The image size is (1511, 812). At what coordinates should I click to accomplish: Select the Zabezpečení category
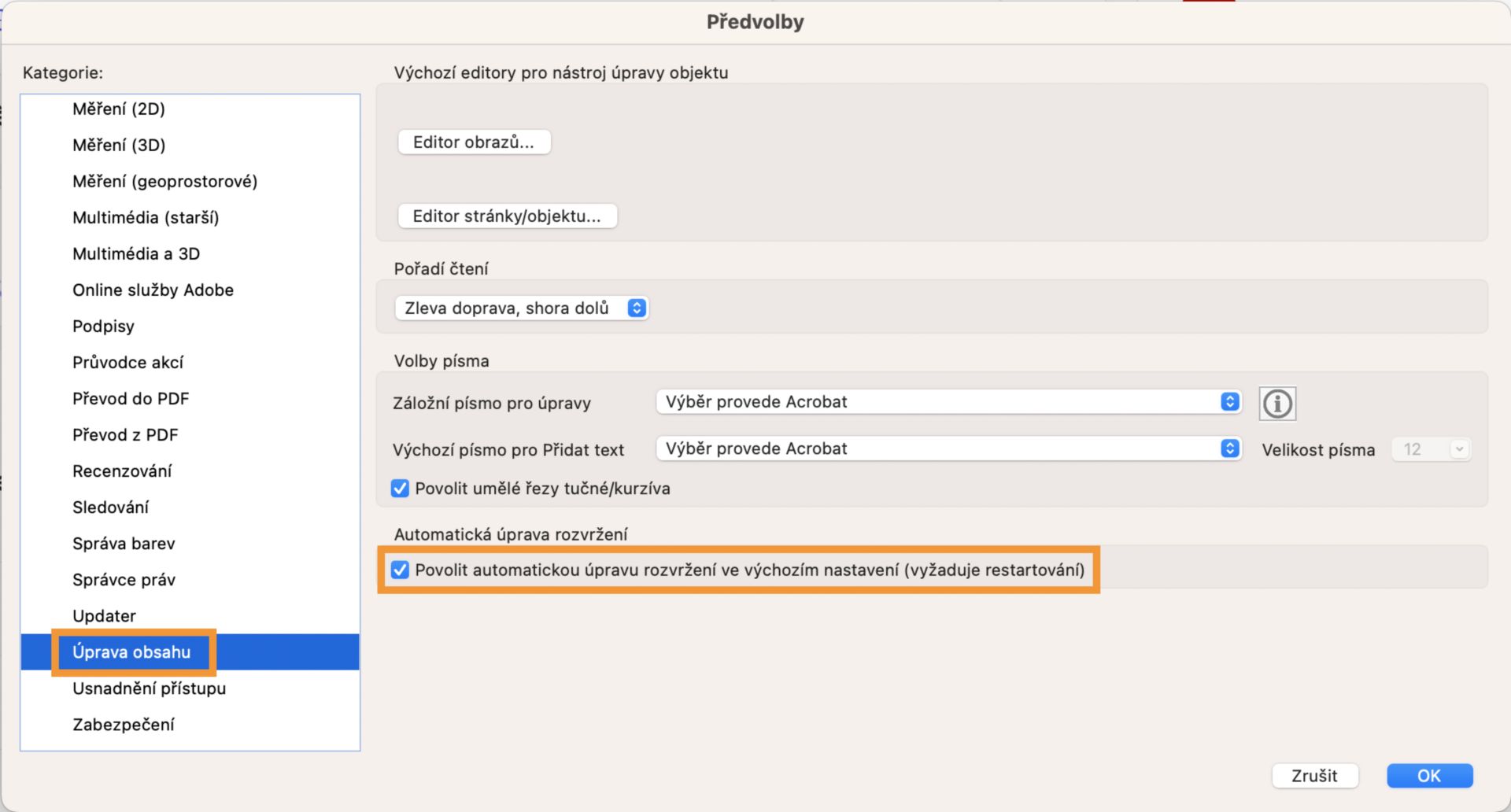(124, 725)
